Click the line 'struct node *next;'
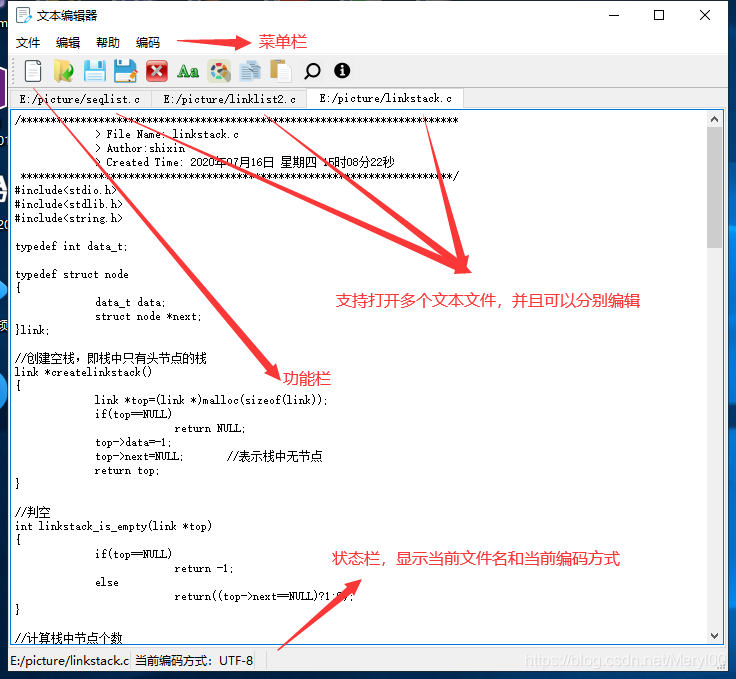 point(148,317)
